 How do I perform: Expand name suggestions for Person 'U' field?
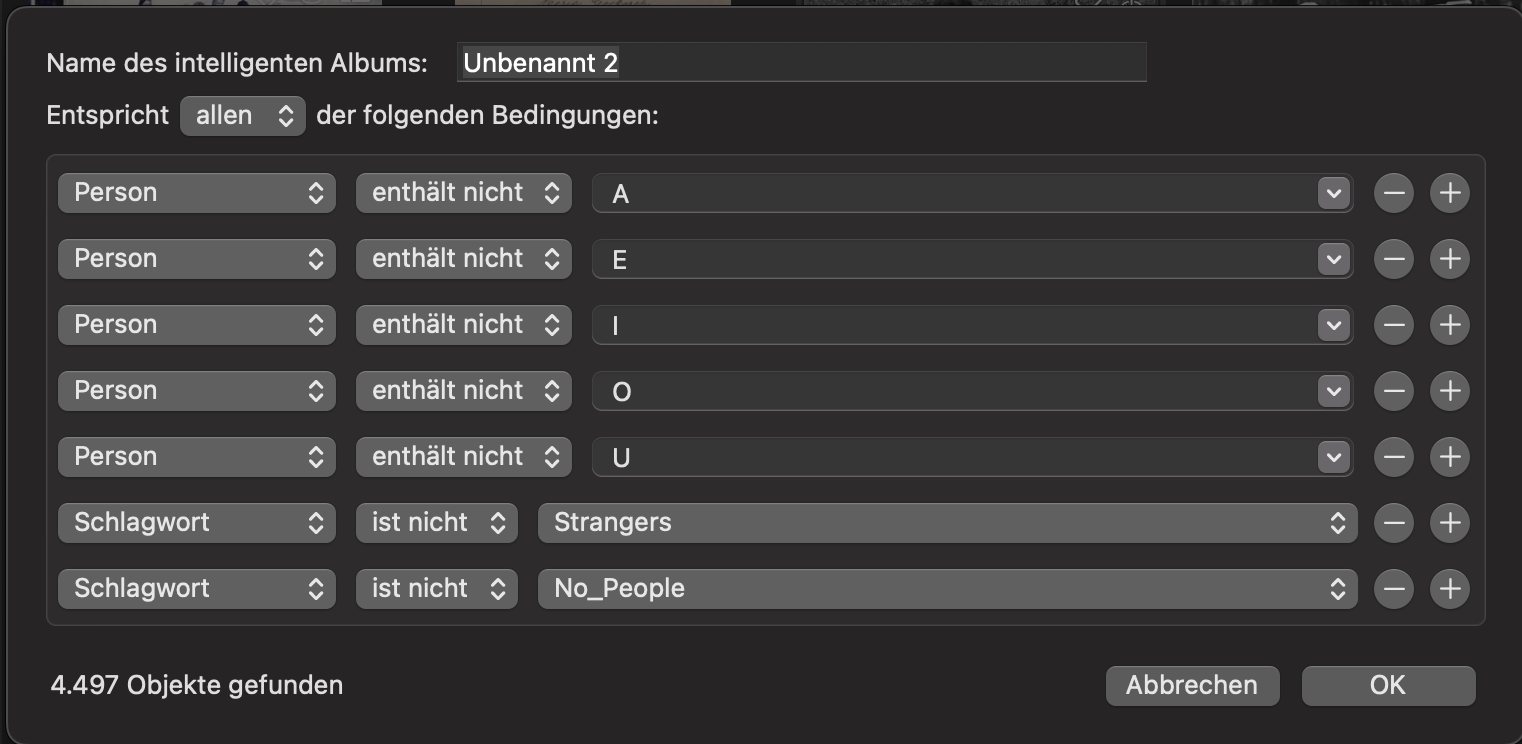tap(1333, 457)
